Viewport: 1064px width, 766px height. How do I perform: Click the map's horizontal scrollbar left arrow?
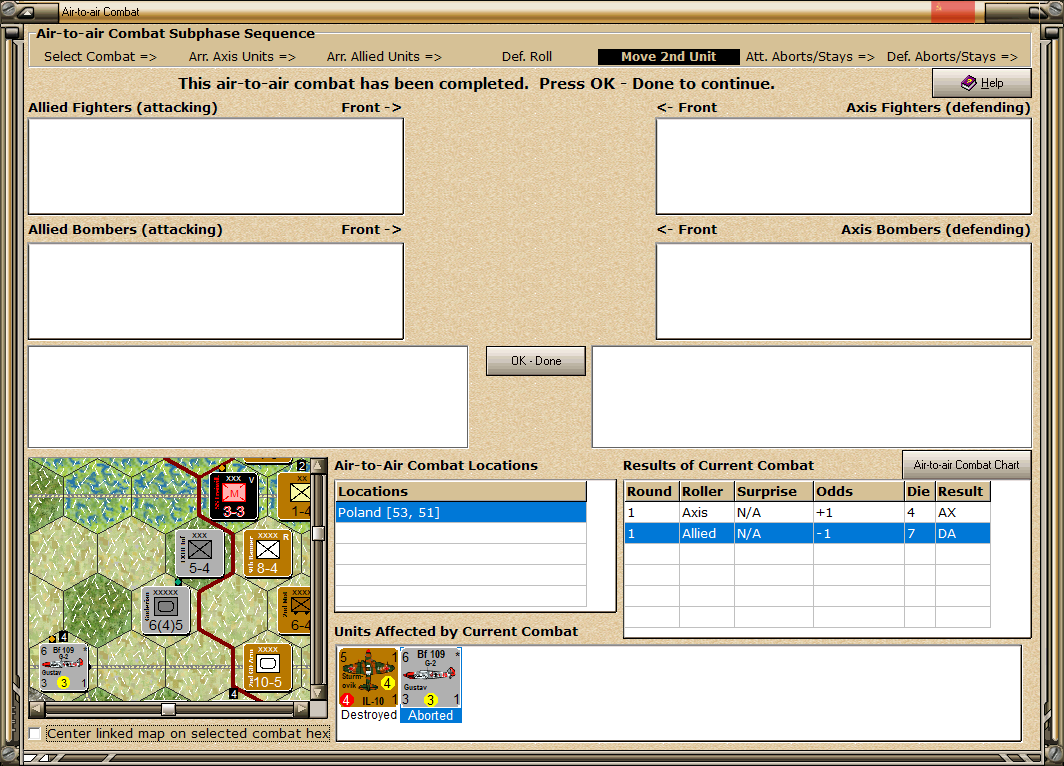point(37,709)
